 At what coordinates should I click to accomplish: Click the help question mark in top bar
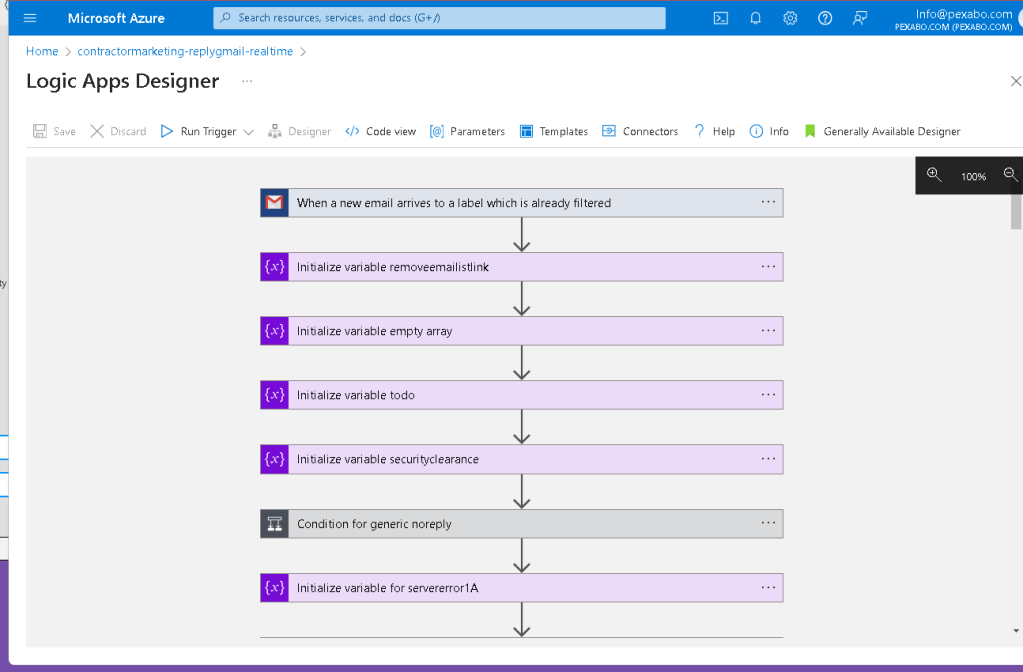coord(825,18)
